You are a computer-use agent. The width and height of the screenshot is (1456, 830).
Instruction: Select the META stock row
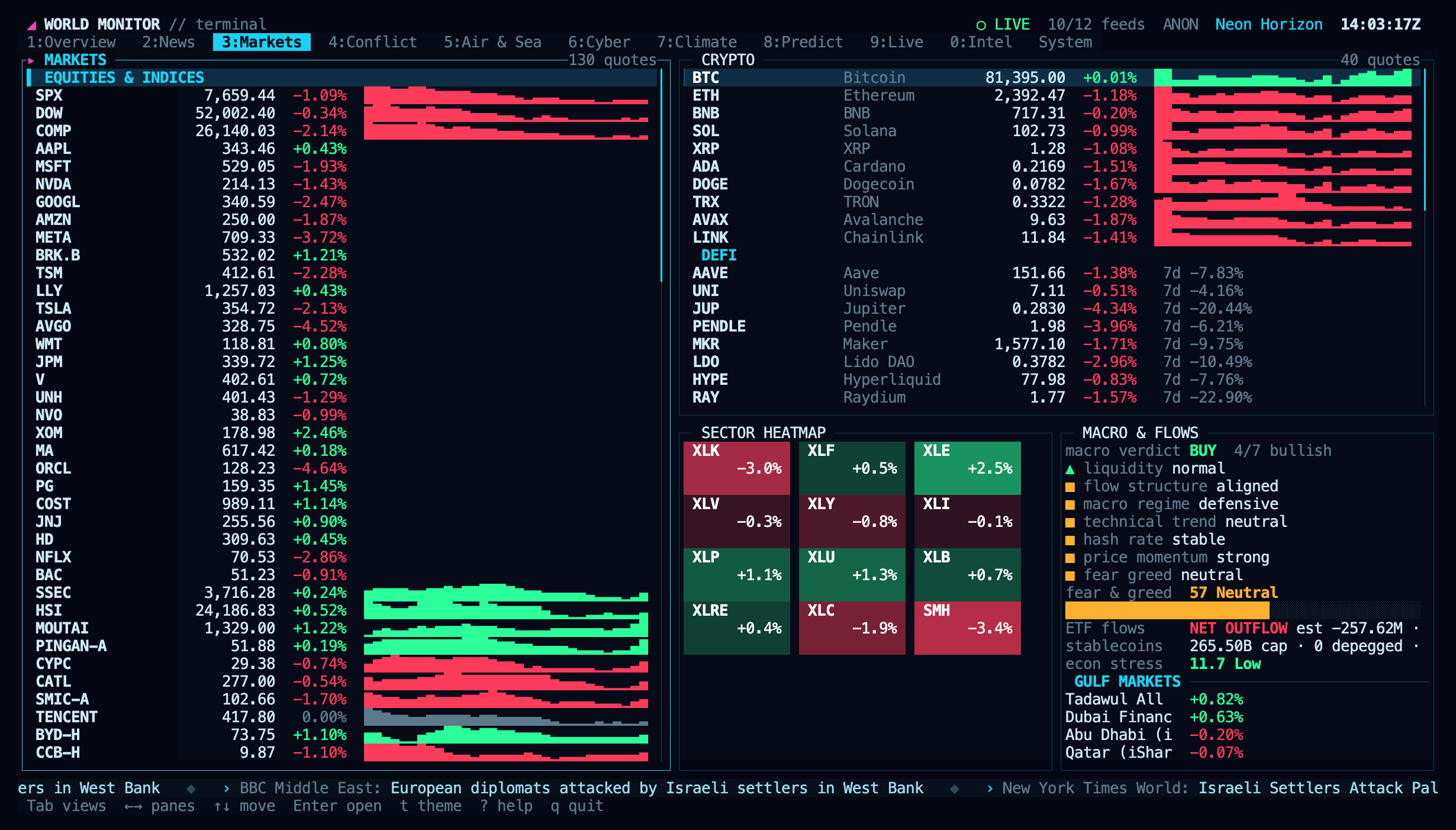pyautogui.click(x=342, y=237)
